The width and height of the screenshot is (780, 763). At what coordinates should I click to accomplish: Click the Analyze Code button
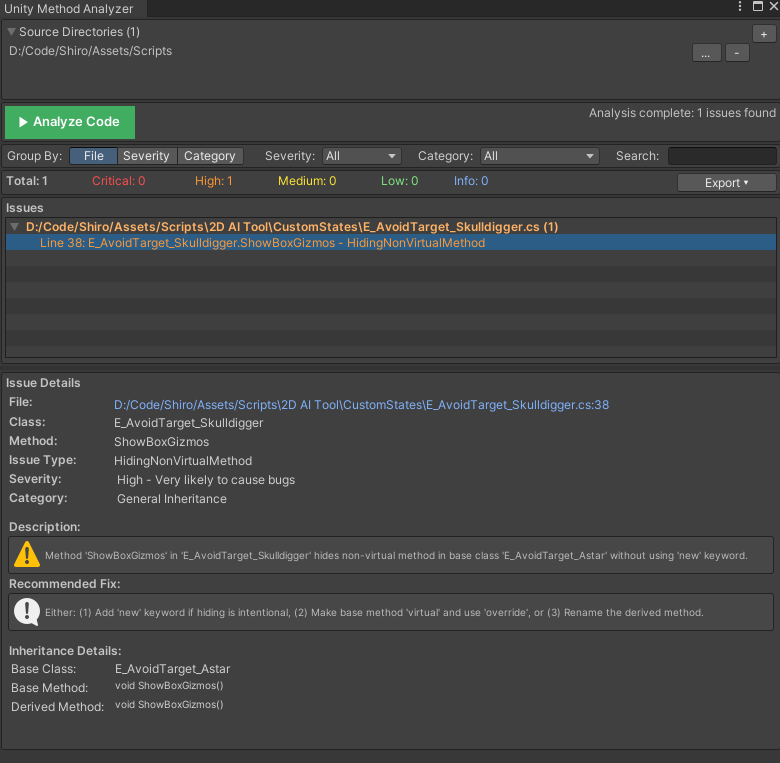coord(70,122)
